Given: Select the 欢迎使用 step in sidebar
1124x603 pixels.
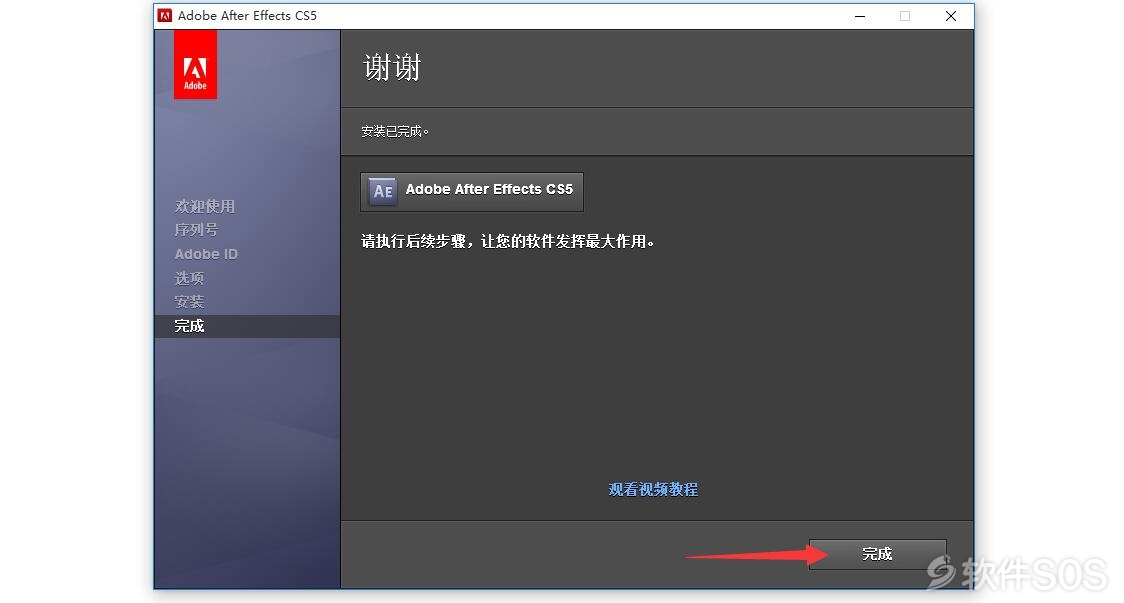Looking at the screenshot, I should click(x=205, y=206).
